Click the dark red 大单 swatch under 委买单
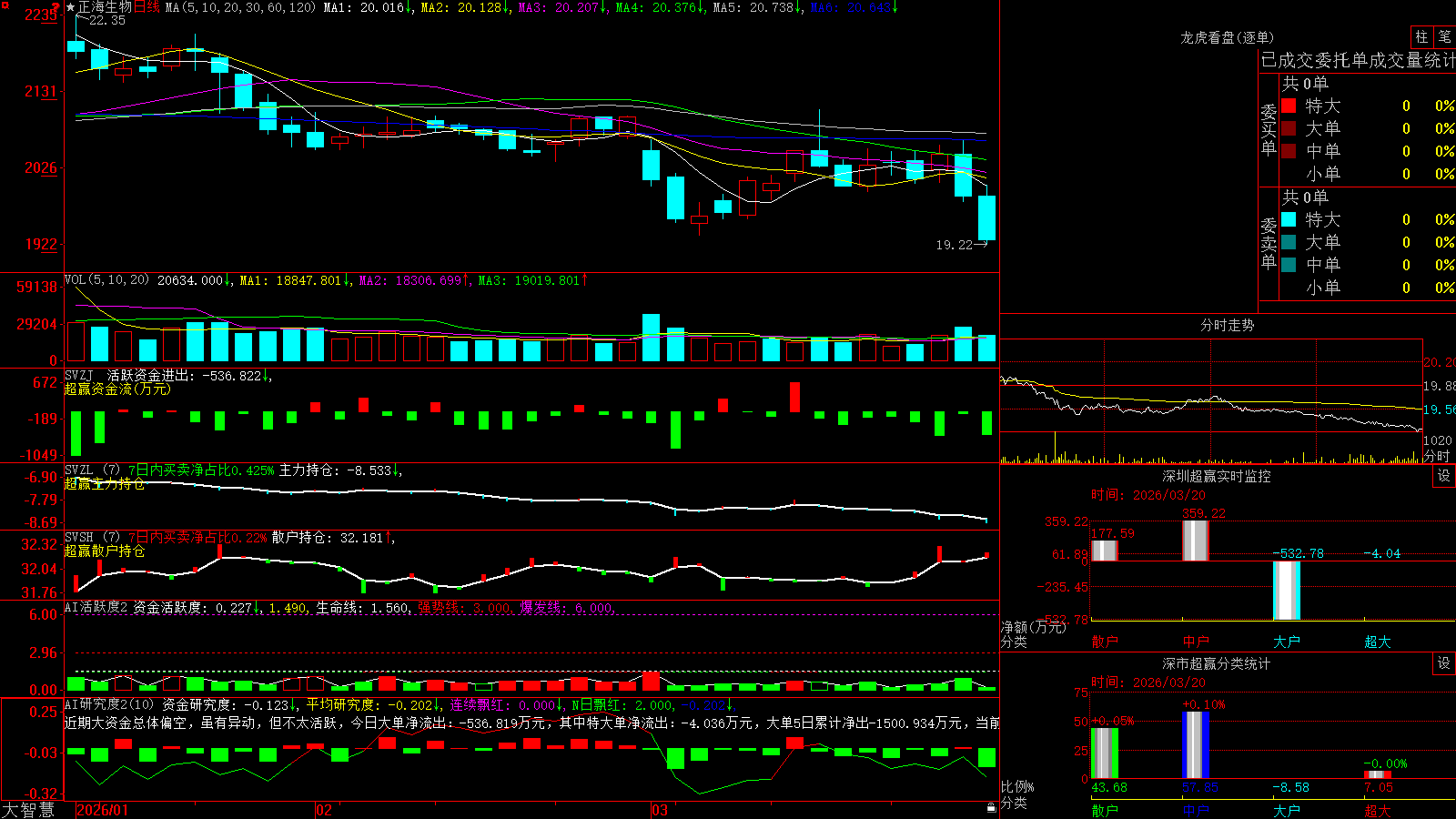 (x=1289, y=128)
